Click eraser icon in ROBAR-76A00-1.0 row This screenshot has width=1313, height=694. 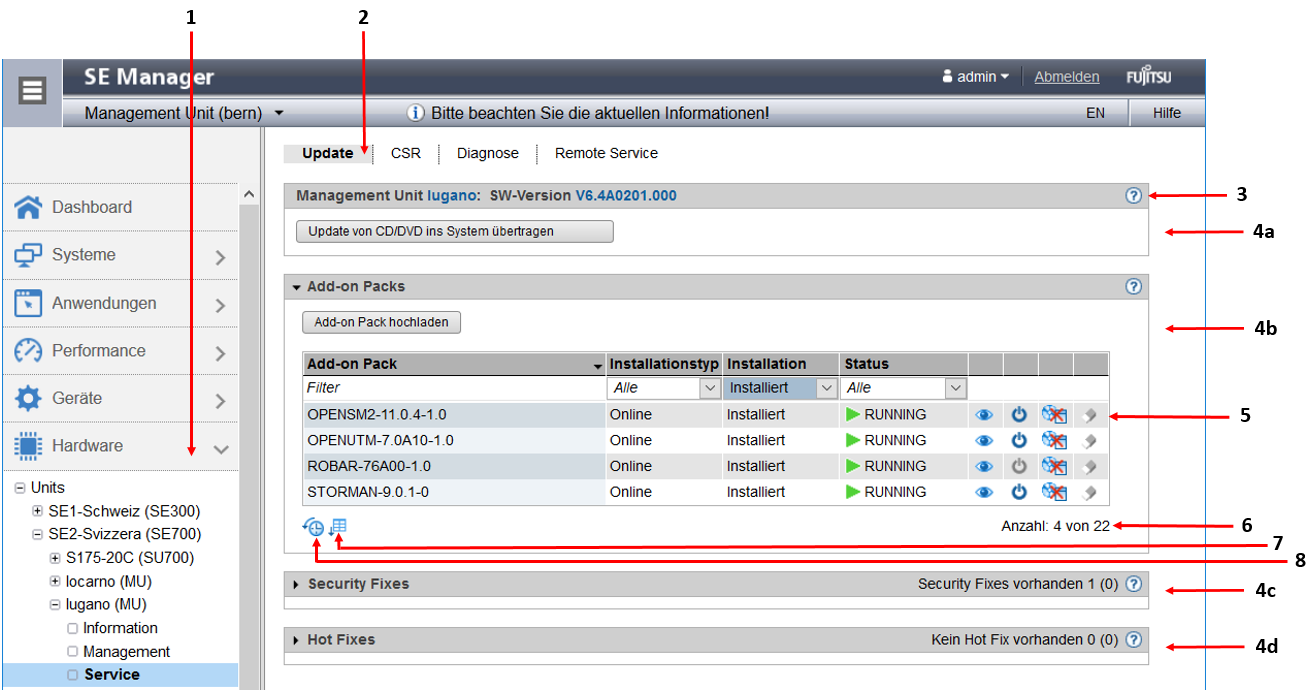1090,466
